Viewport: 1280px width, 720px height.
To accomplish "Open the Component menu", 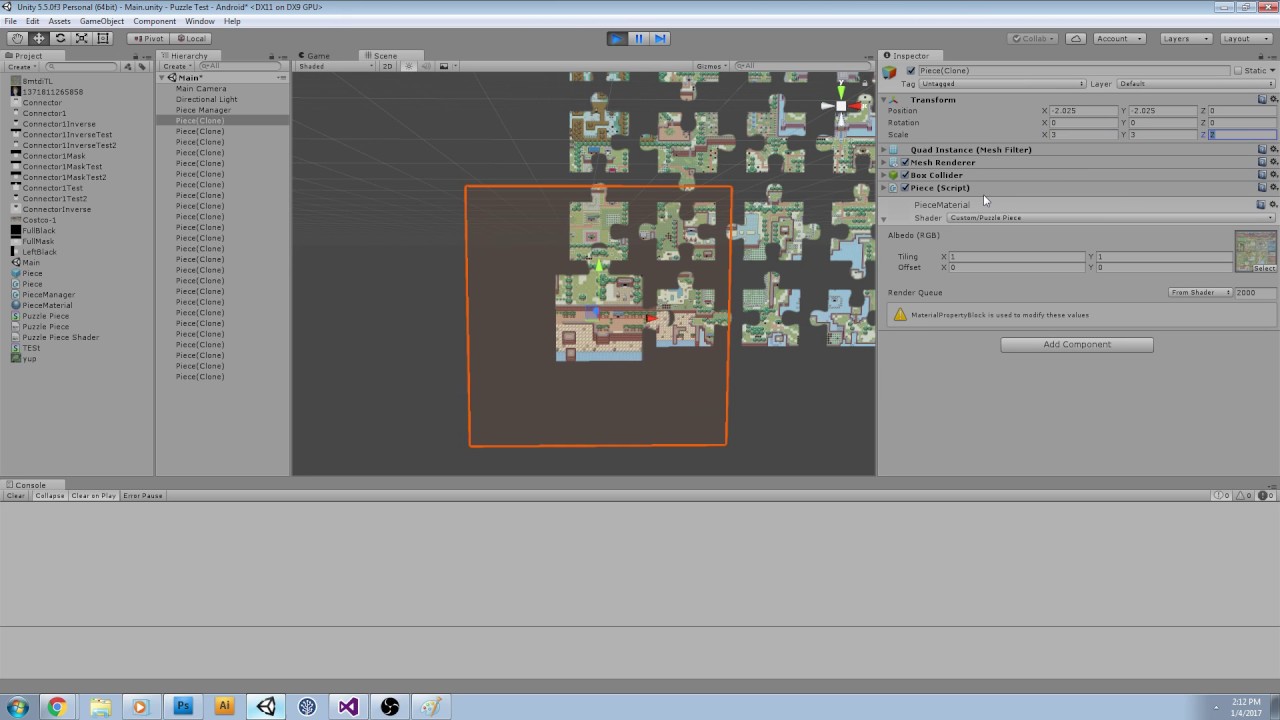I will (154, 21).
